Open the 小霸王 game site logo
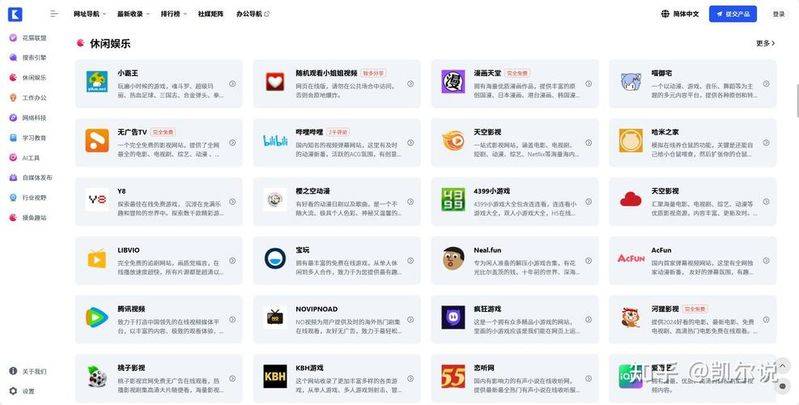This screenshot has width=799, height=405. click(x=97, y=82)
